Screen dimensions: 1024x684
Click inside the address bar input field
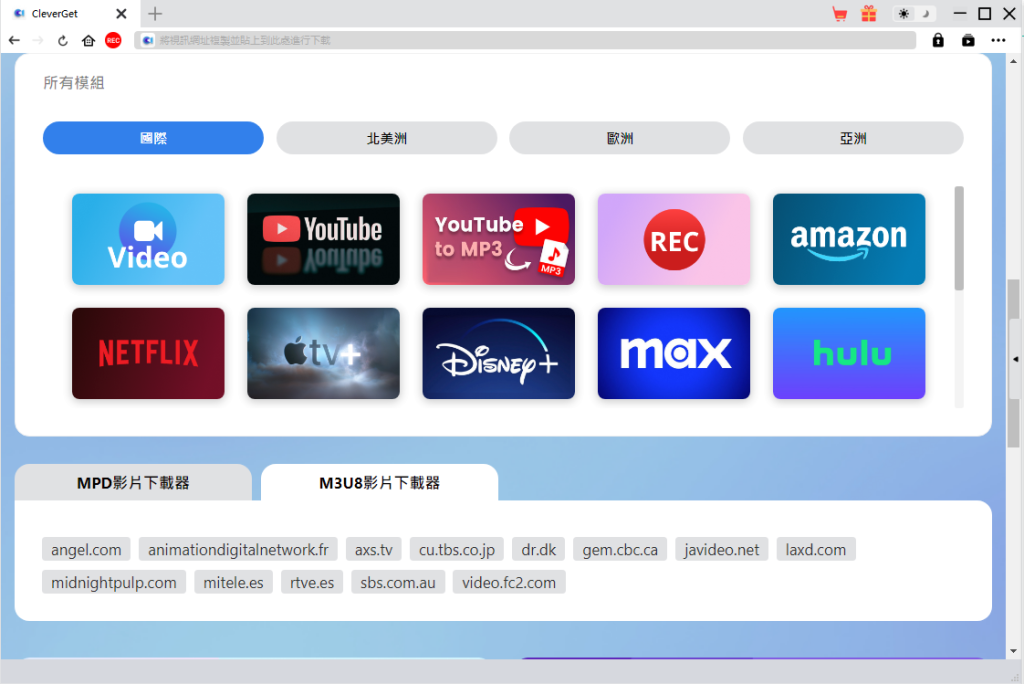(x=500, y=40)
